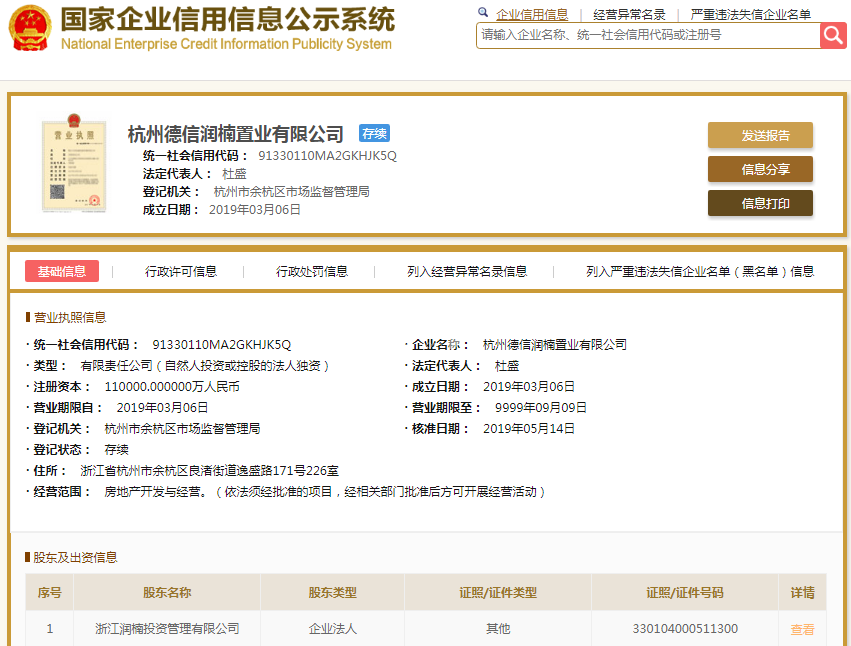The image size is (851, 646).
Task: Click the 其他 certificate type cell
Action: coord(498,629)
